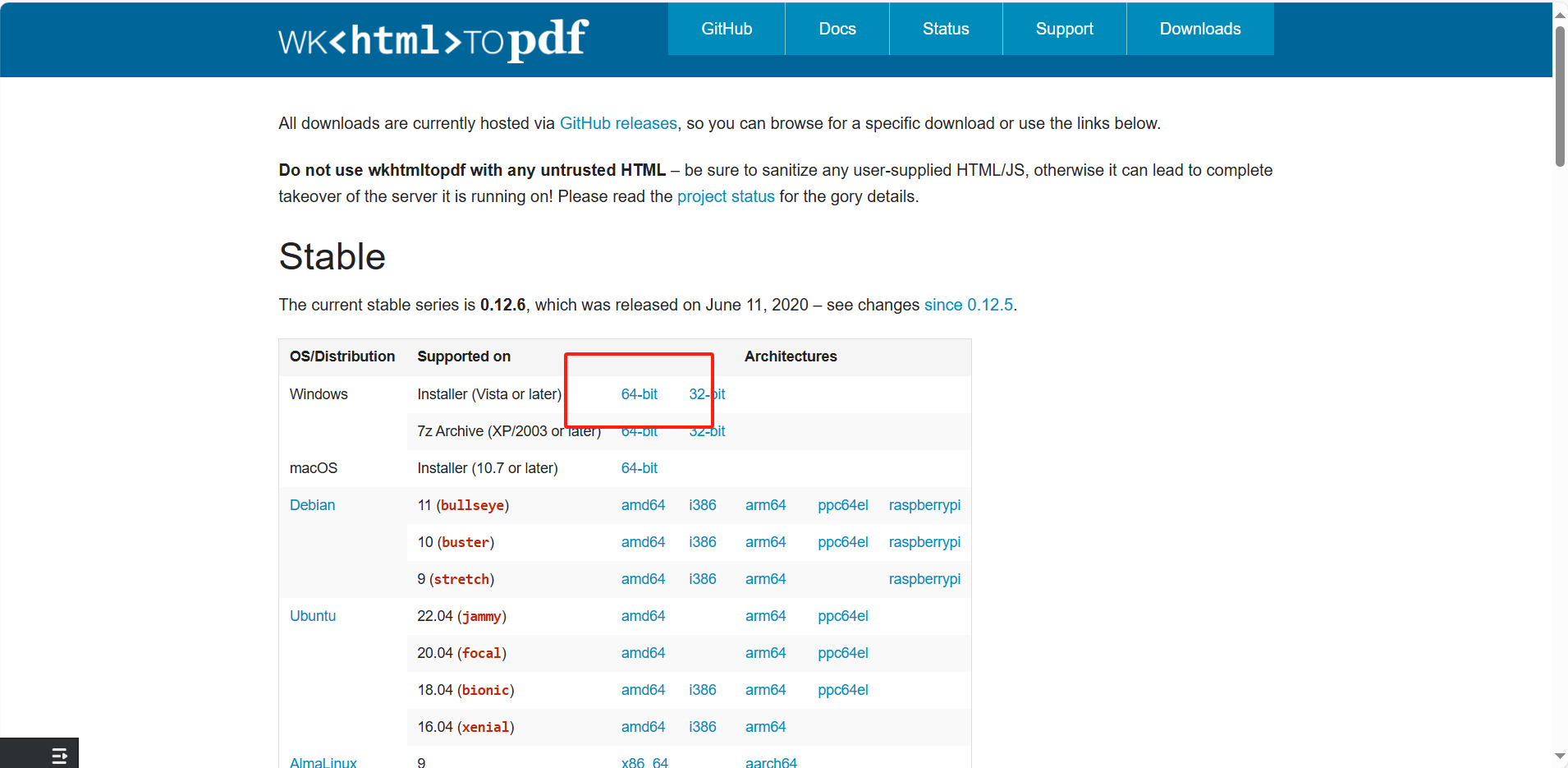
Task: Download Debian 9 stretch i386
Action: (x=703, y=579)
